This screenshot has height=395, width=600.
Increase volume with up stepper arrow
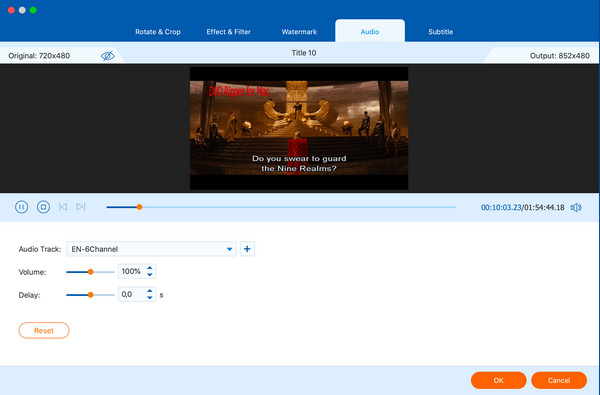click(150, 268)
